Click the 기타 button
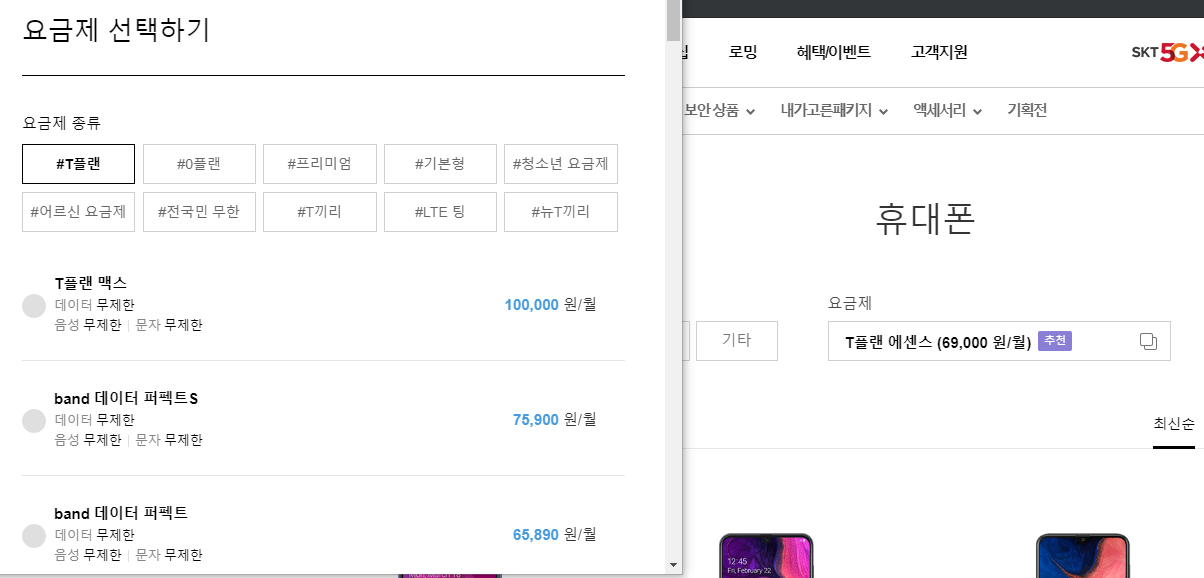1204x578 pixels. [x=737, y=341]
